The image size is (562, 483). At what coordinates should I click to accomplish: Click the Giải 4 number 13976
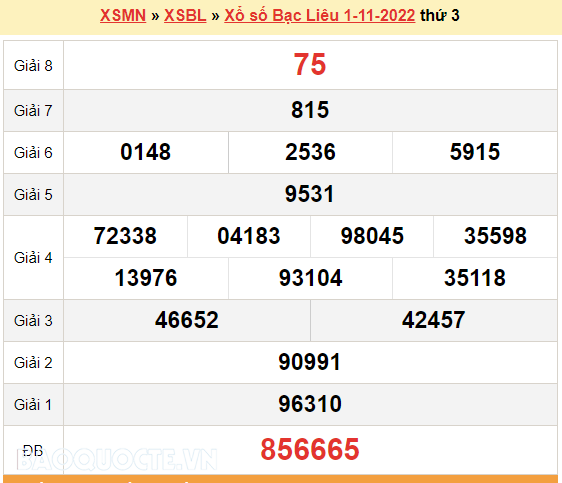(x=146, y=278)
